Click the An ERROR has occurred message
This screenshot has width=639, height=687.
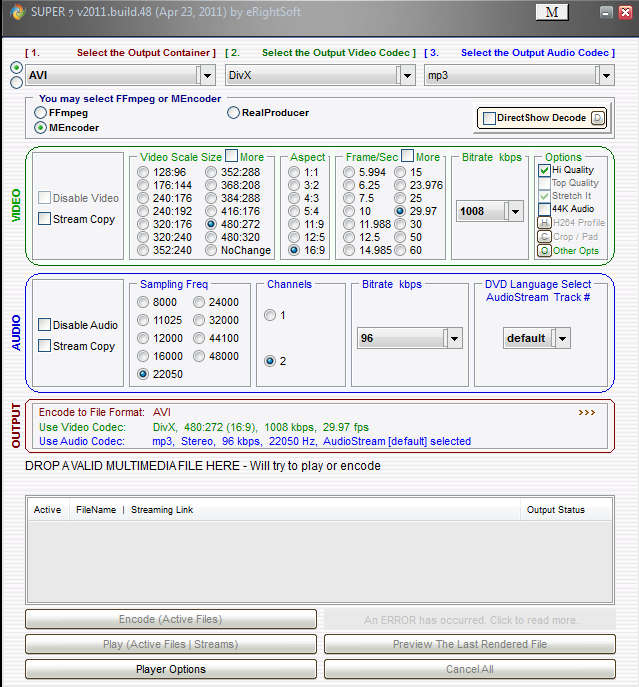click(470, 620)
